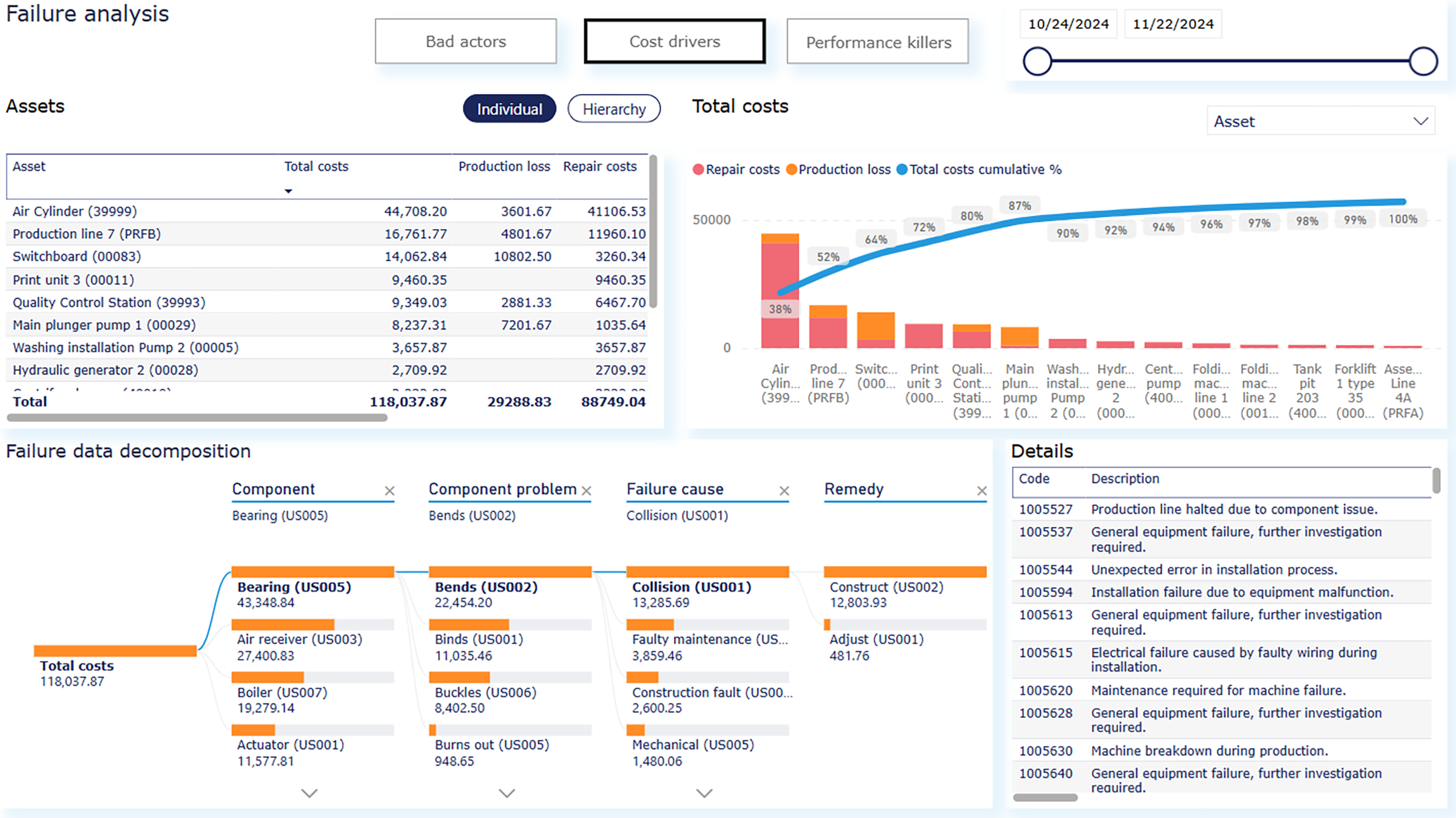The height and width of the screenshot is (818, 1456).
Task: Click the 10/24/2024 start date field
Action: [x=1068, y=24]
